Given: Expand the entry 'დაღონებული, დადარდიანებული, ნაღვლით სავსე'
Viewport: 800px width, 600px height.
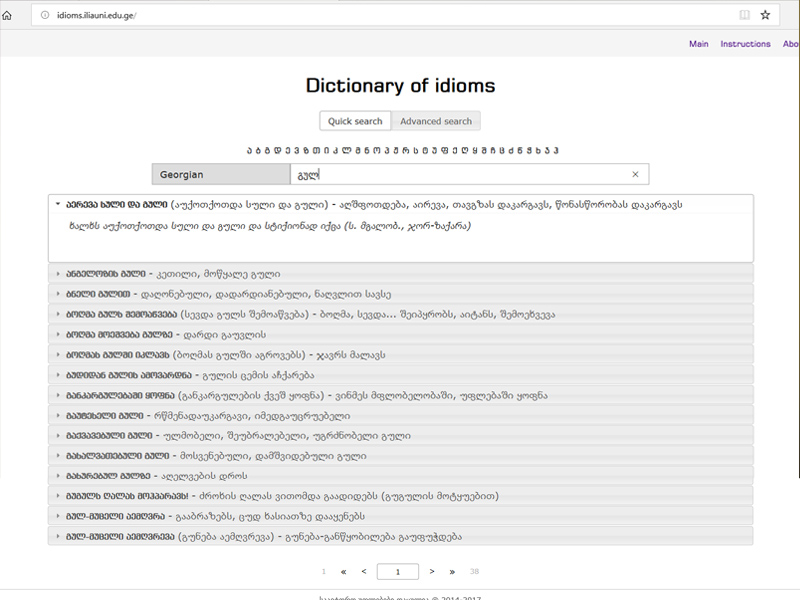Looking at the screenshot, I should tap(401, 294).
